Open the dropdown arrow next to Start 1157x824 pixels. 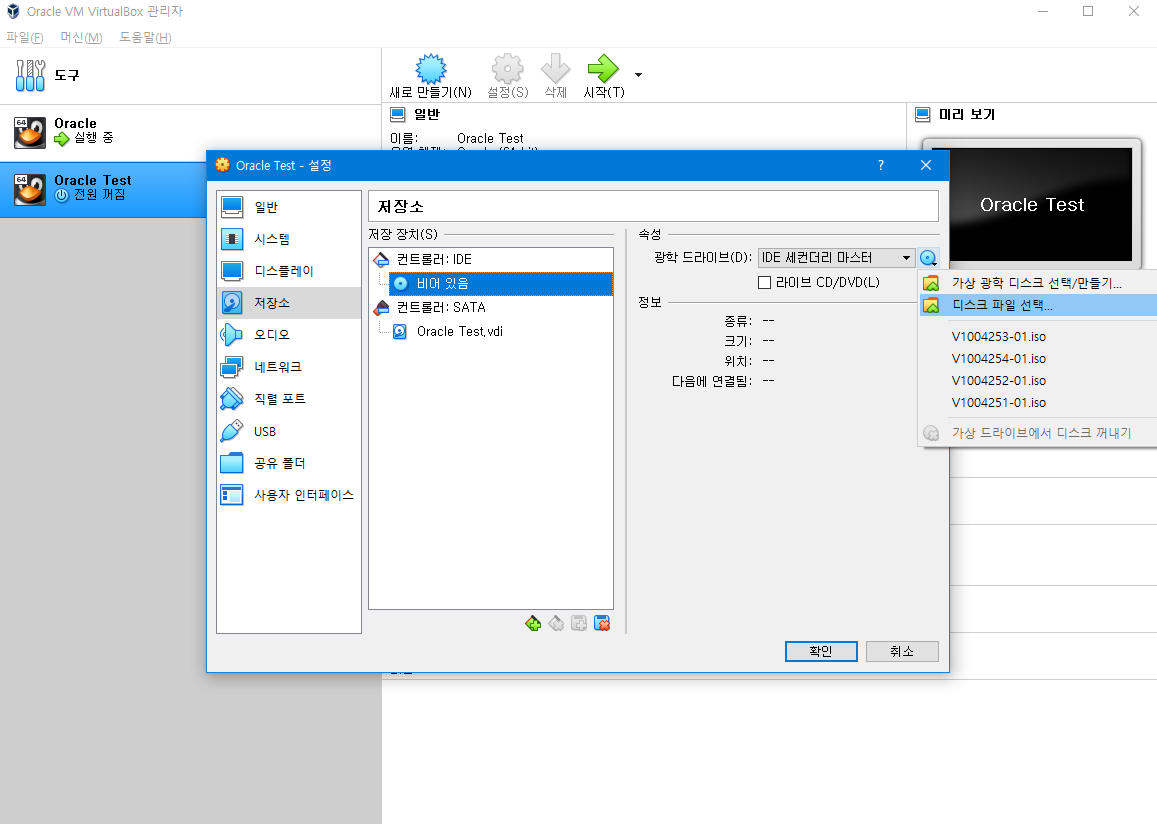pyautogui.click(x=638, y=75)
